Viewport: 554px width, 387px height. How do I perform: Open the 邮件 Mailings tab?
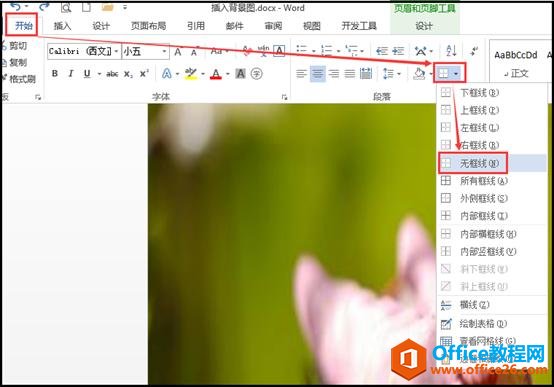pyautogui.click(x=235, y=26)
